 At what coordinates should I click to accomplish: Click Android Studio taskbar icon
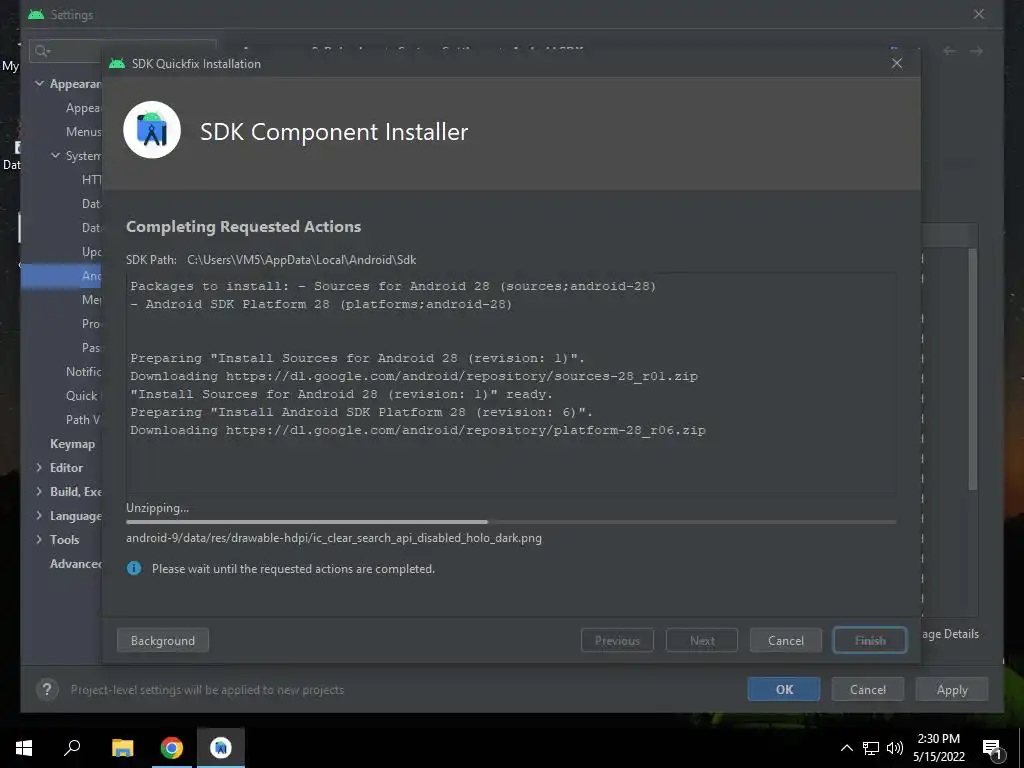[221, 748]
